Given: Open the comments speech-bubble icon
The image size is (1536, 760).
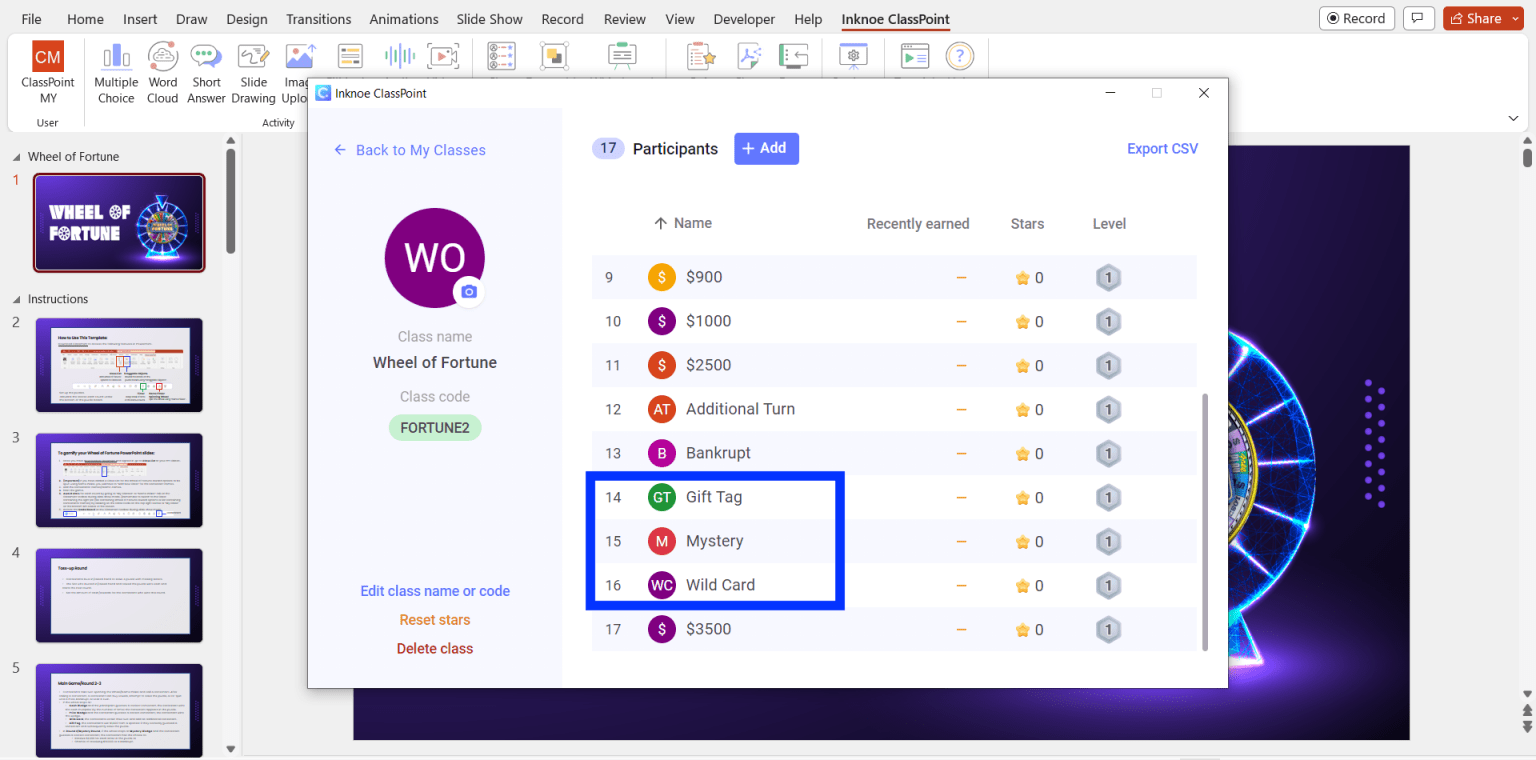Looking at the screenshot, I should pyautogui.click(x=1416, y=18).
